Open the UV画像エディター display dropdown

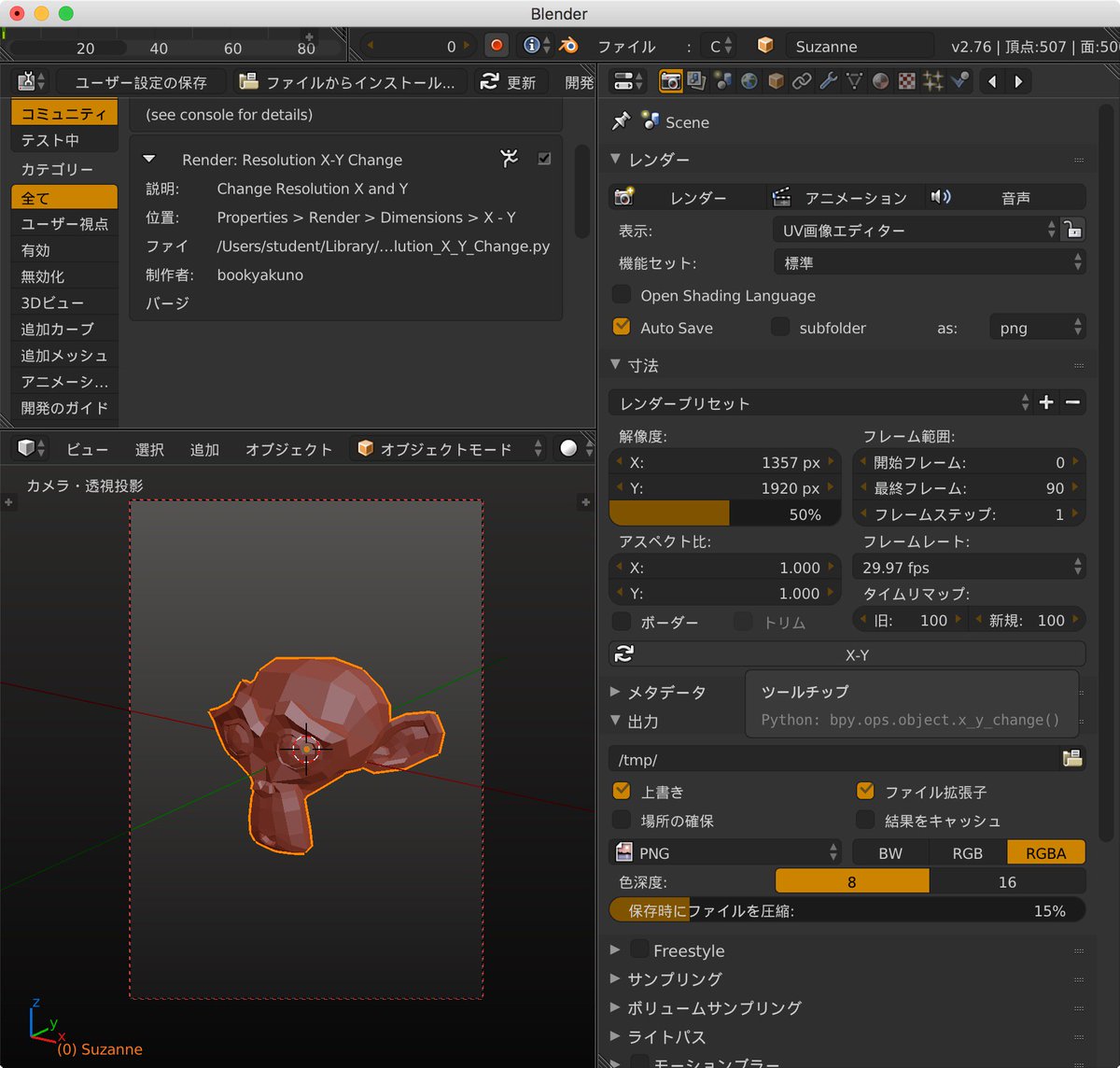tap(916, 230)
